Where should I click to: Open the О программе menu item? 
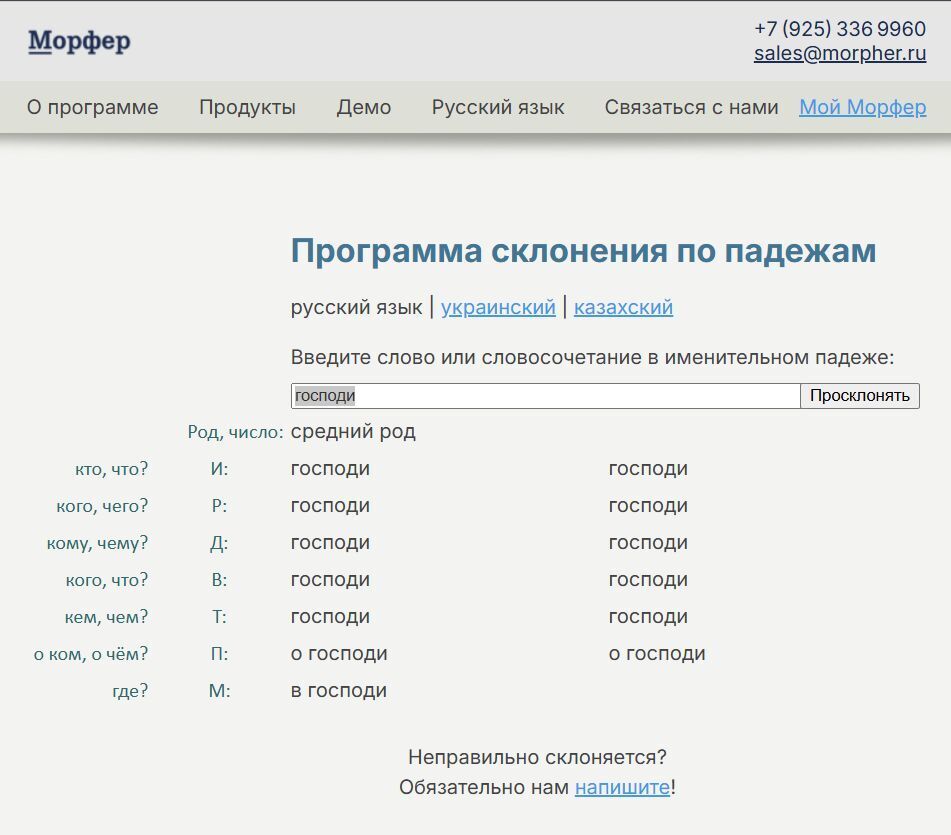pos(92,107)
